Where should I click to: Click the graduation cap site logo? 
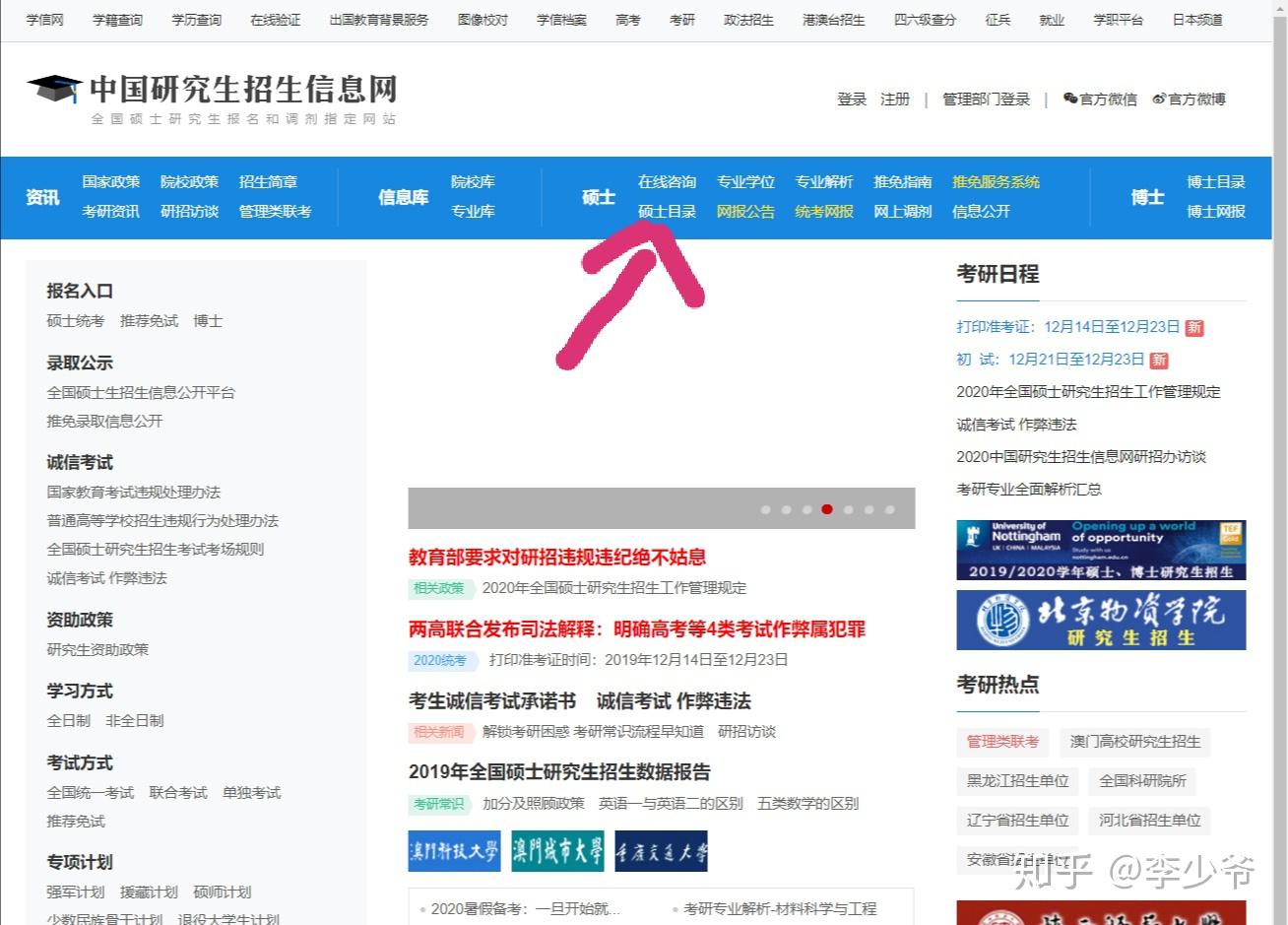tap(54, 90)
